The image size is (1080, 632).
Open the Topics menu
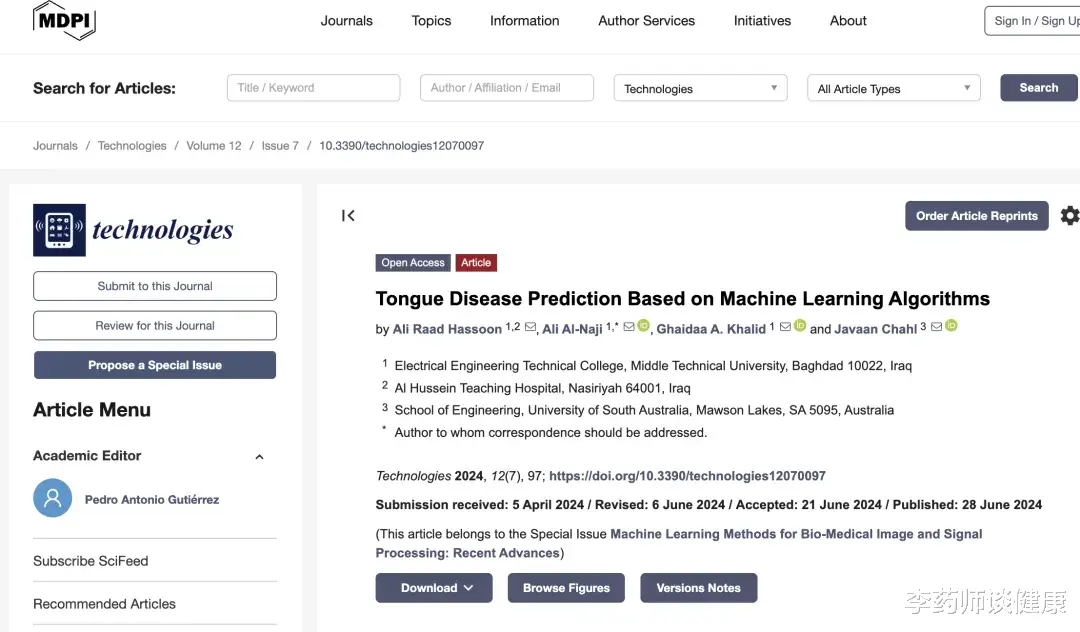coord(431,21)
